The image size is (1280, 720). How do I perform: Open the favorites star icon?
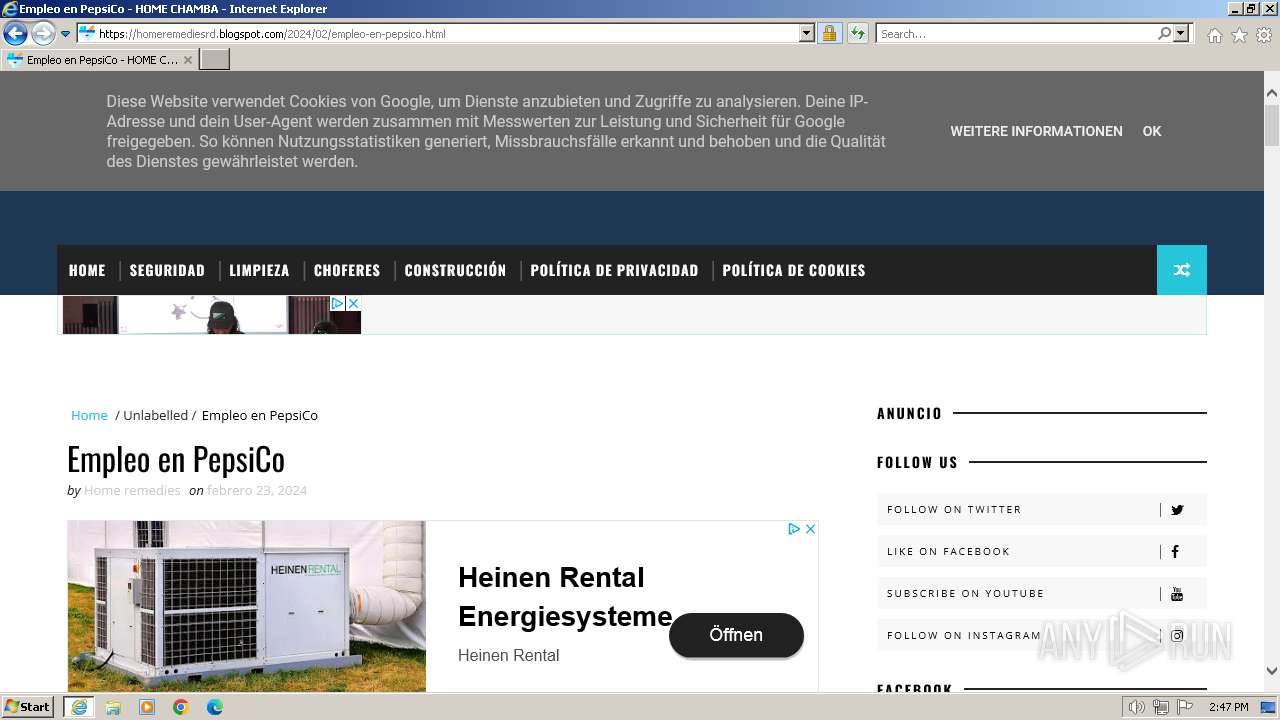[x=1239, y=35]
